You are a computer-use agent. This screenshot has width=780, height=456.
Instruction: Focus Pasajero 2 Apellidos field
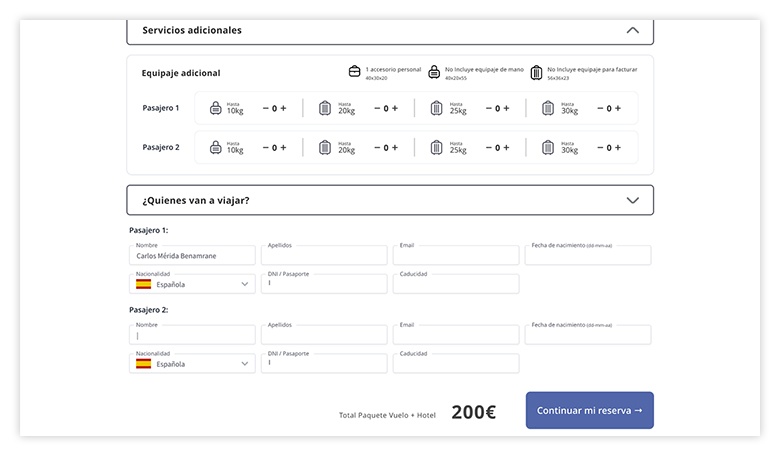click(x=324, y=335)
